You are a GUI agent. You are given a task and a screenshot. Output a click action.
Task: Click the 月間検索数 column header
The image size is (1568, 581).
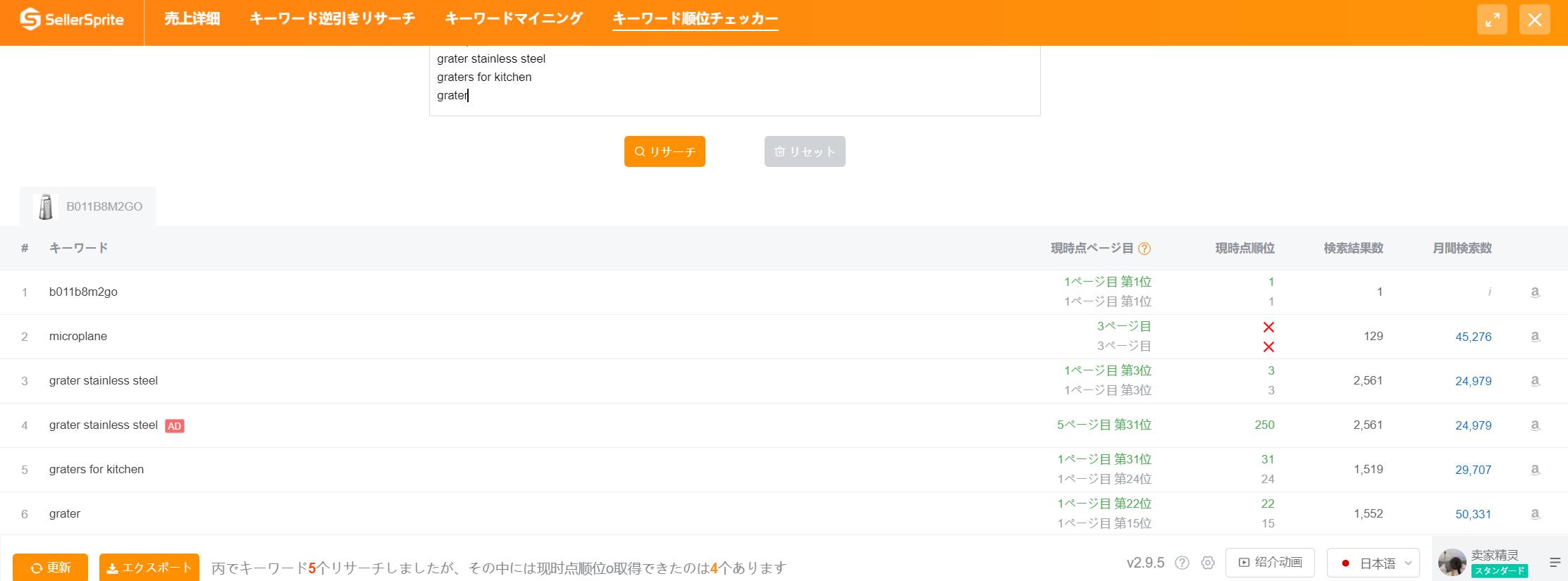click(1462, 248)
